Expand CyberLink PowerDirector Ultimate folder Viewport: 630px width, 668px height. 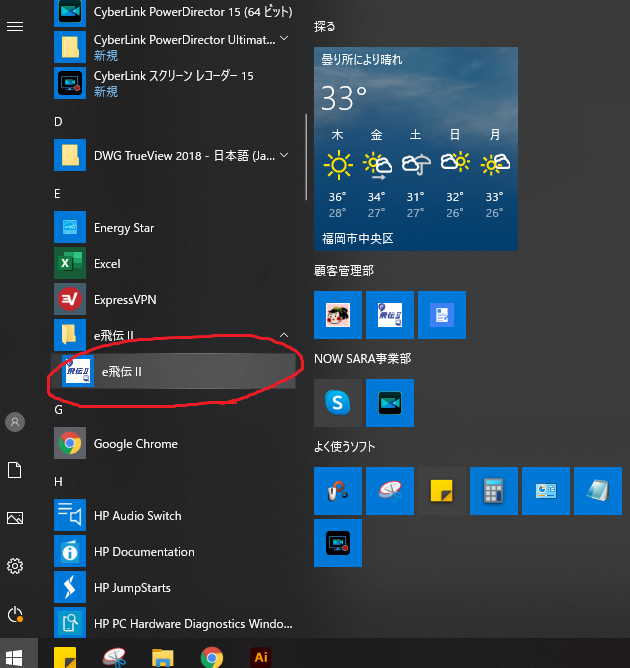pyautogui.click(x=284, y=38)
